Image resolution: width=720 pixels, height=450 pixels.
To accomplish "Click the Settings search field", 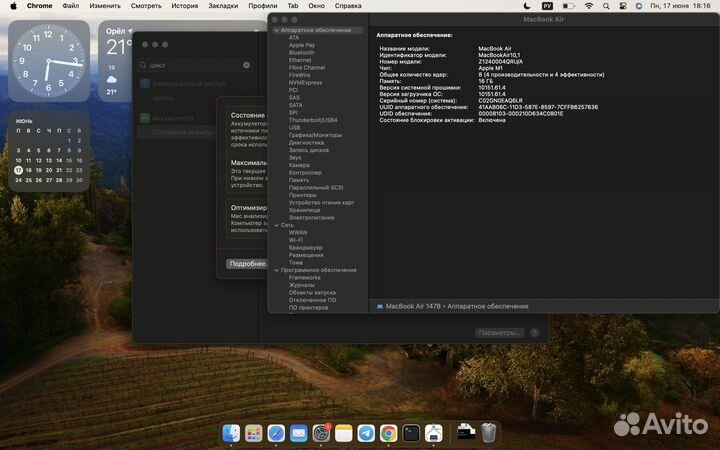I will pos(195,65).
